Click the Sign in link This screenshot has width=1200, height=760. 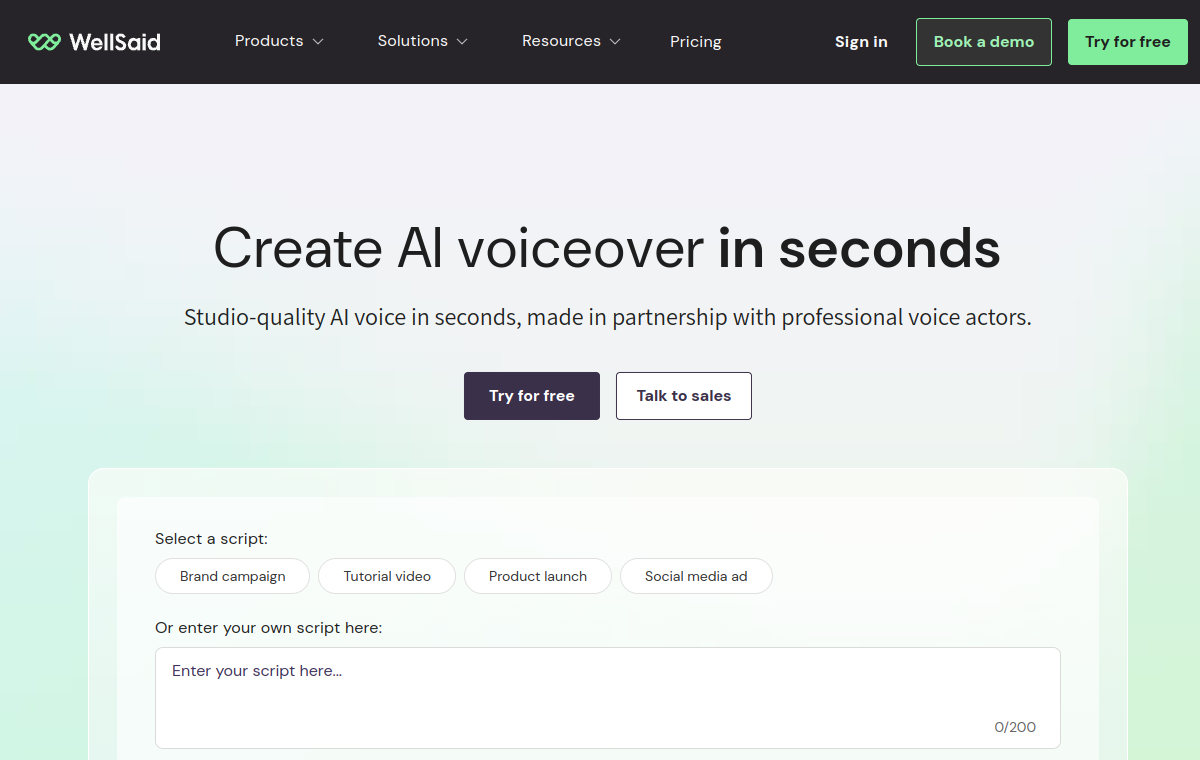coord(861,42)
